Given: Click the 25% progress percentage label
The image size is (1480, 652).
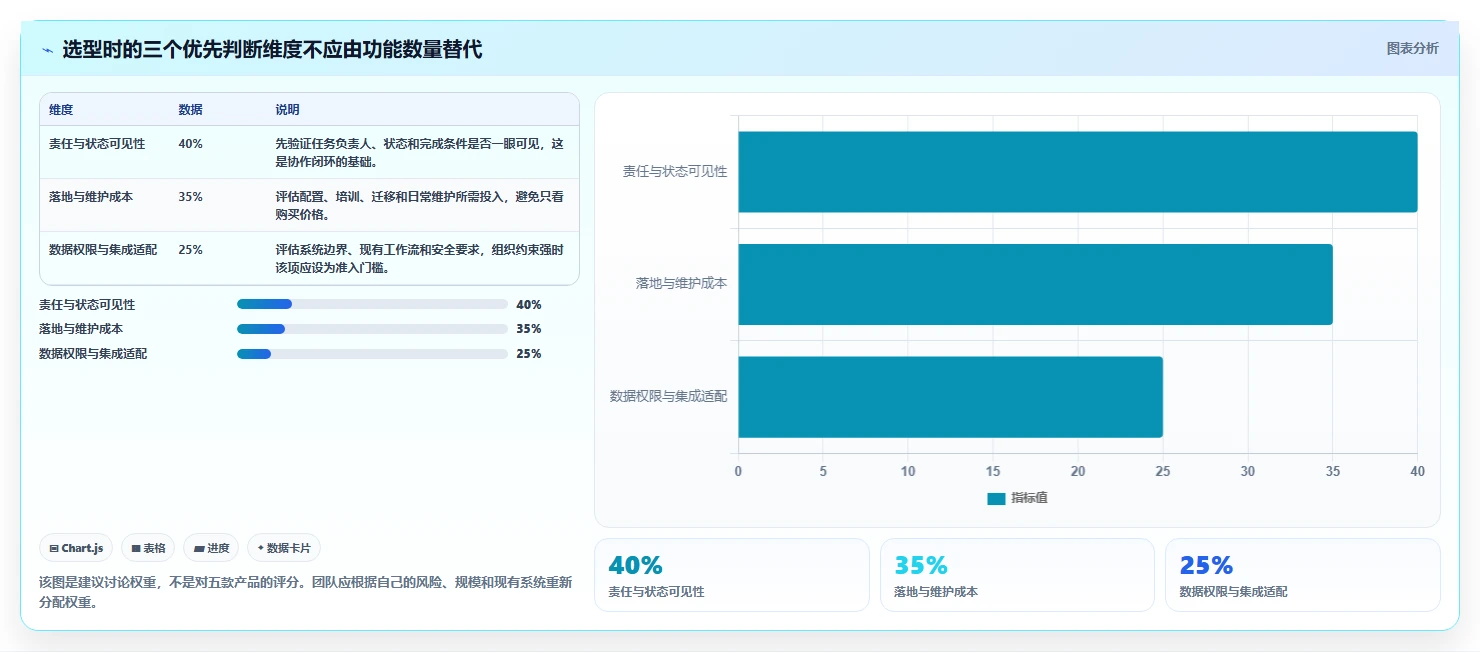Looking at the screenshot, I should tap(529, 354).
